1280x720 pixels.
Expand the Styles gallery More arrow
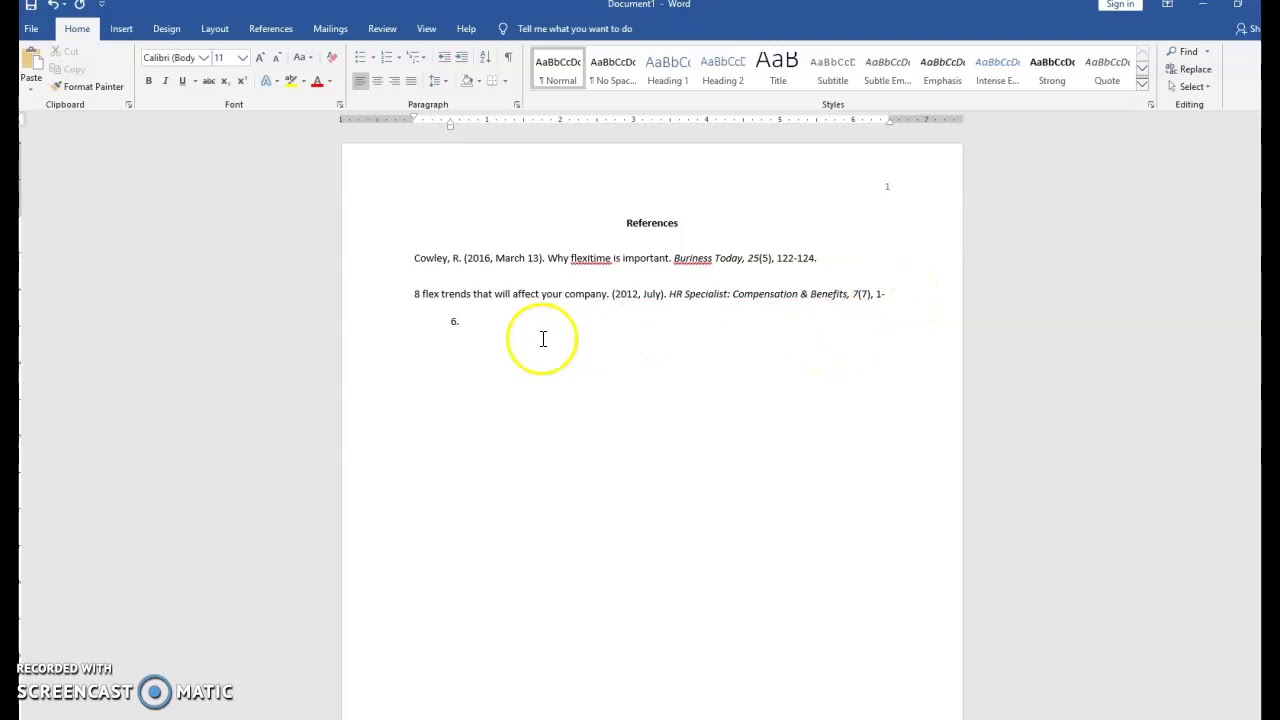click(x=1142, y=85)
